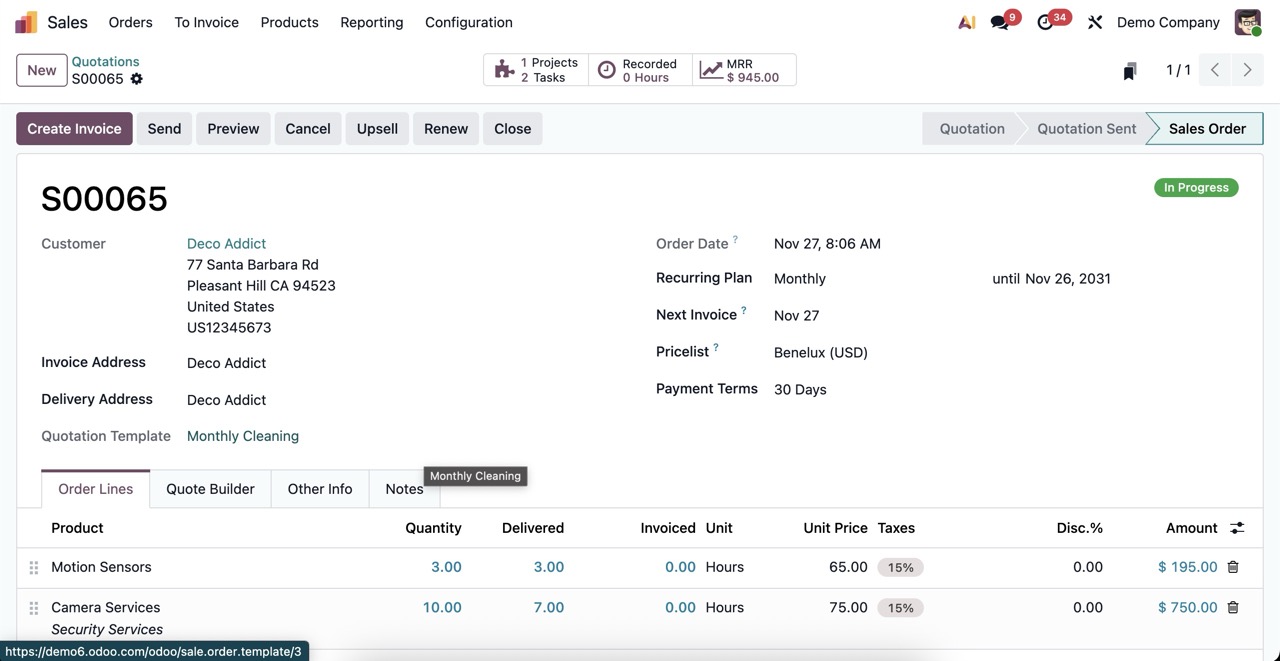Image resolution: width=1280 pixels, height=661 pixels.
Task: Click the Create Invoice button
Action: coord(74,129)
